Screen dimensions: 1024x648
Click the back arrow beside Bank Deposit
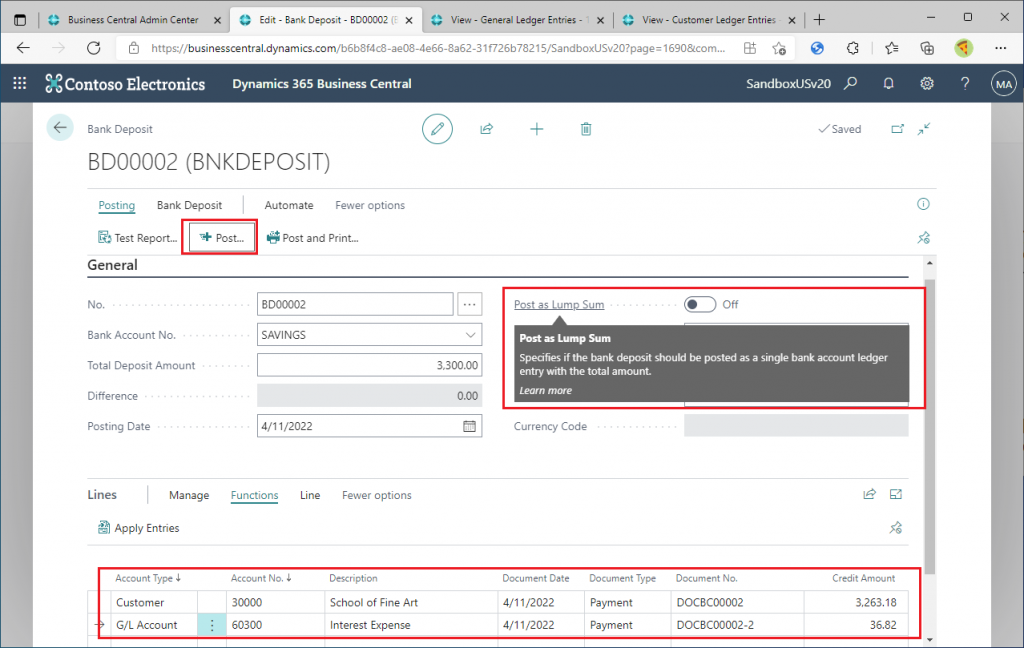(x=60, y=128)
